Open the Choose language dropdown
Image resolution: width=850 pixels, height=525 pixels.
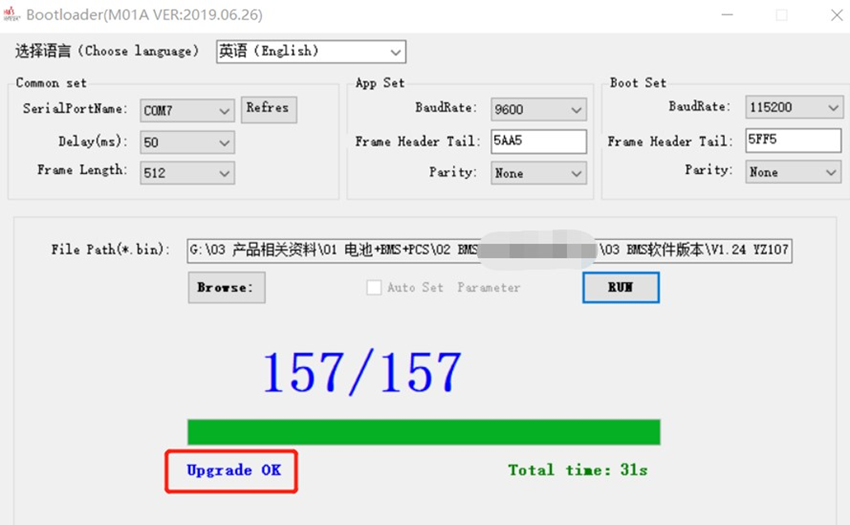tap(311, 51)
